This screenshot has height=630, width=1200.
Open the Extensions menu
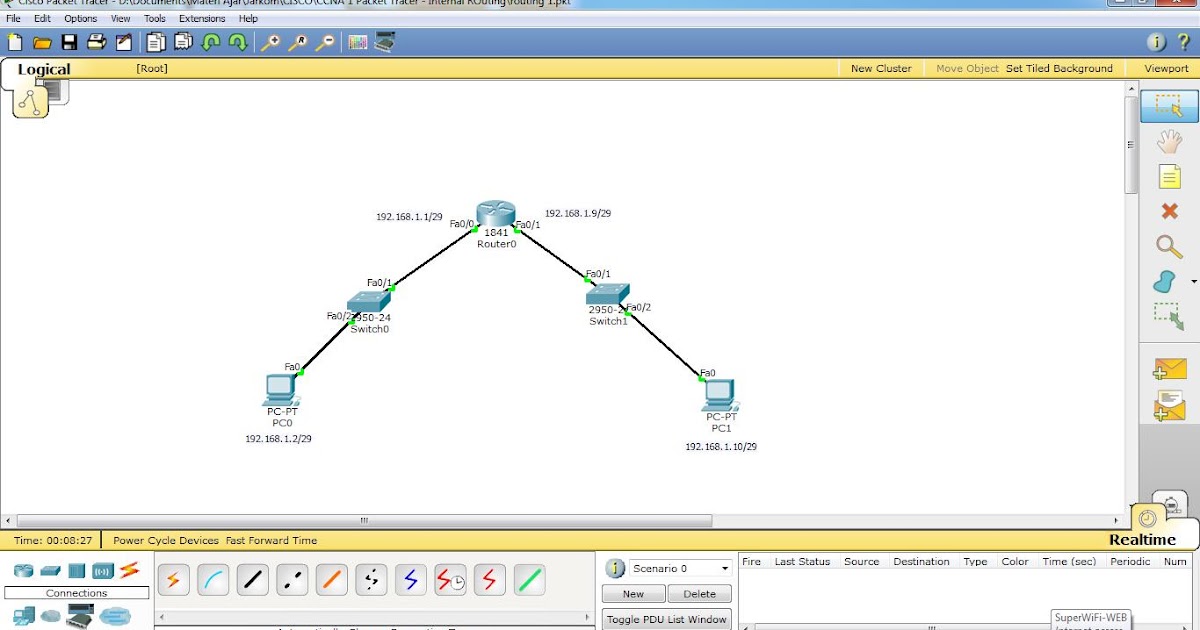(202, 18)
